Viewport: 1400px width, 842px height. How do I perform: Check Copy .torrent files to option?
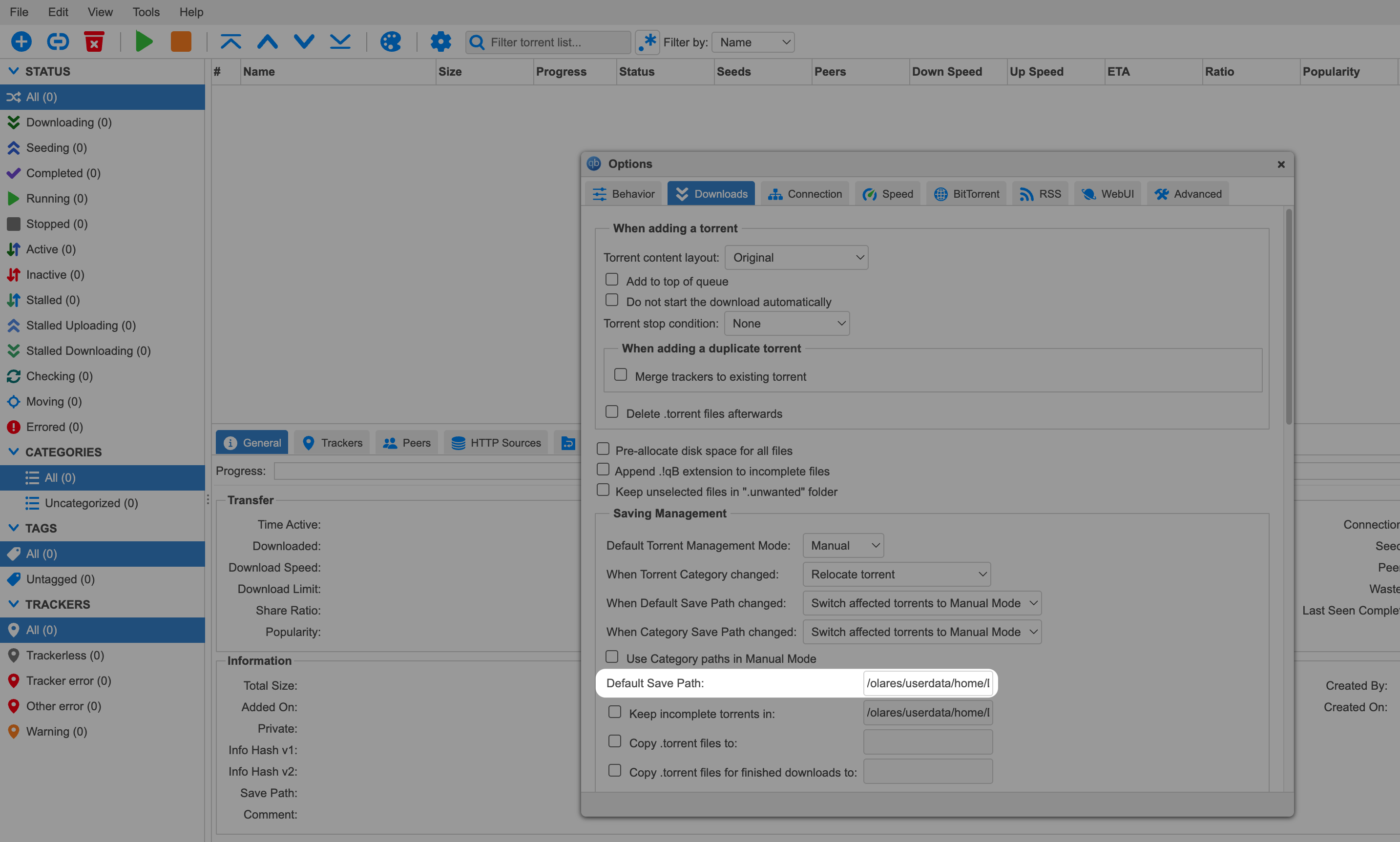(615, 741)
